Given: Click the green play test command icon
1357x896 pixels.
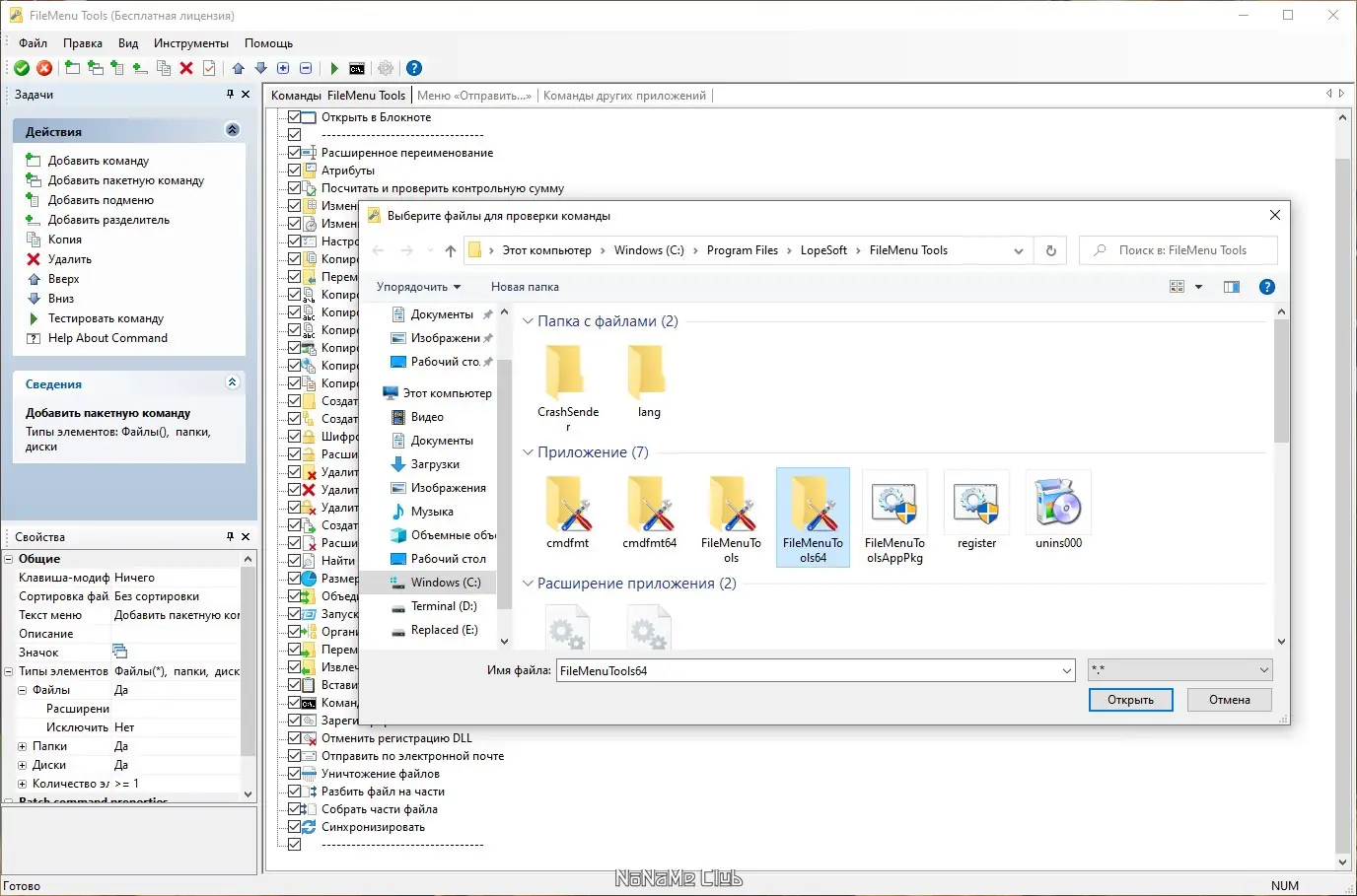Looking at the screenshot, I should tap(334, 68).
